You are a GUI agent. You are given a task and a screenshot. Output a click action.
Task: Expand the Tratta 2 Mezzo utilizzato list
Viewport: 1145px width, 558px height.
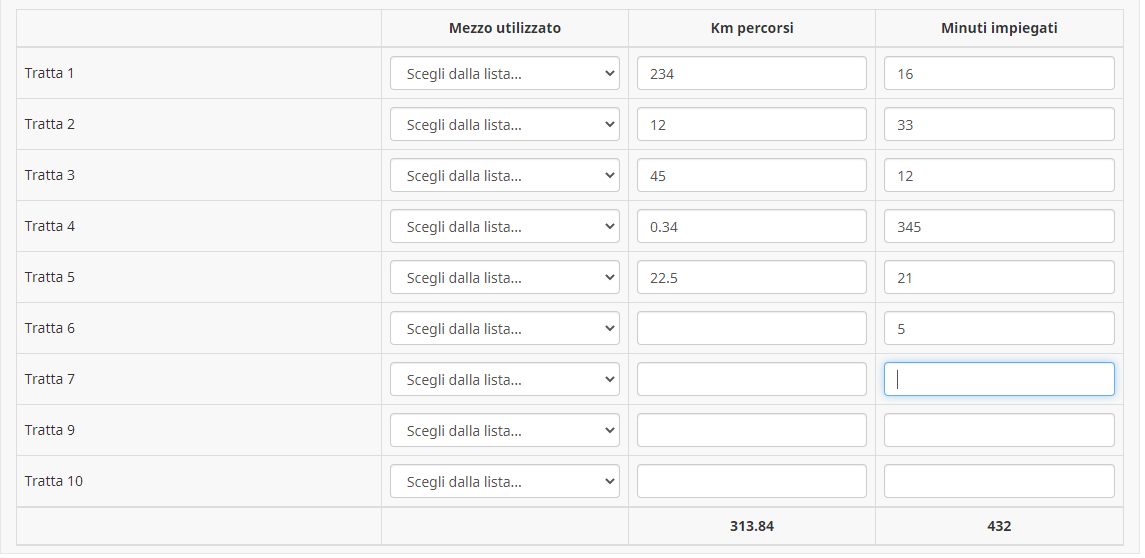coord(504,124)
